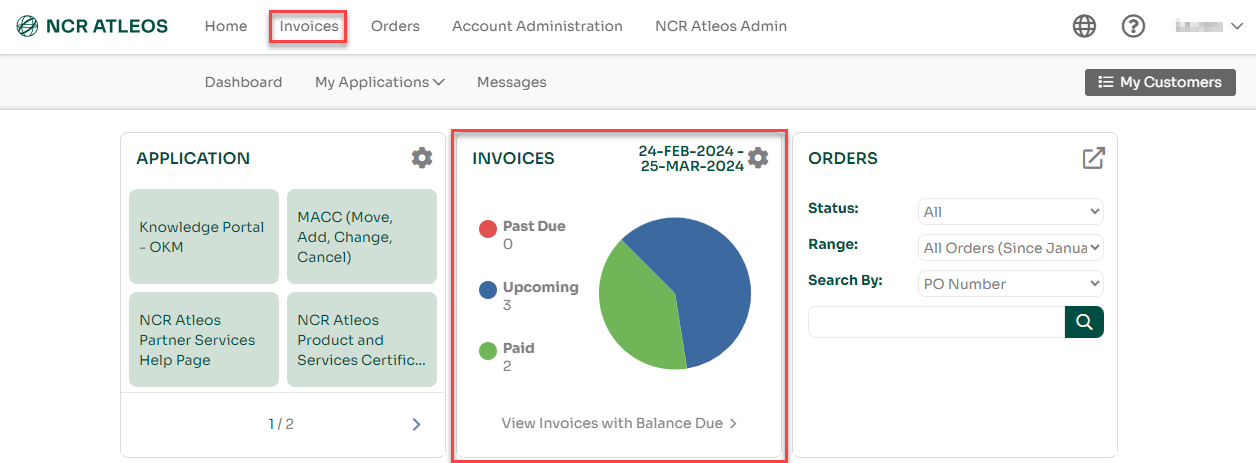Viewport: 1256px width, 463px height.
Task: Open MACC (Move, Add, Change, Cancel) tile
Action: click(362, 237)
